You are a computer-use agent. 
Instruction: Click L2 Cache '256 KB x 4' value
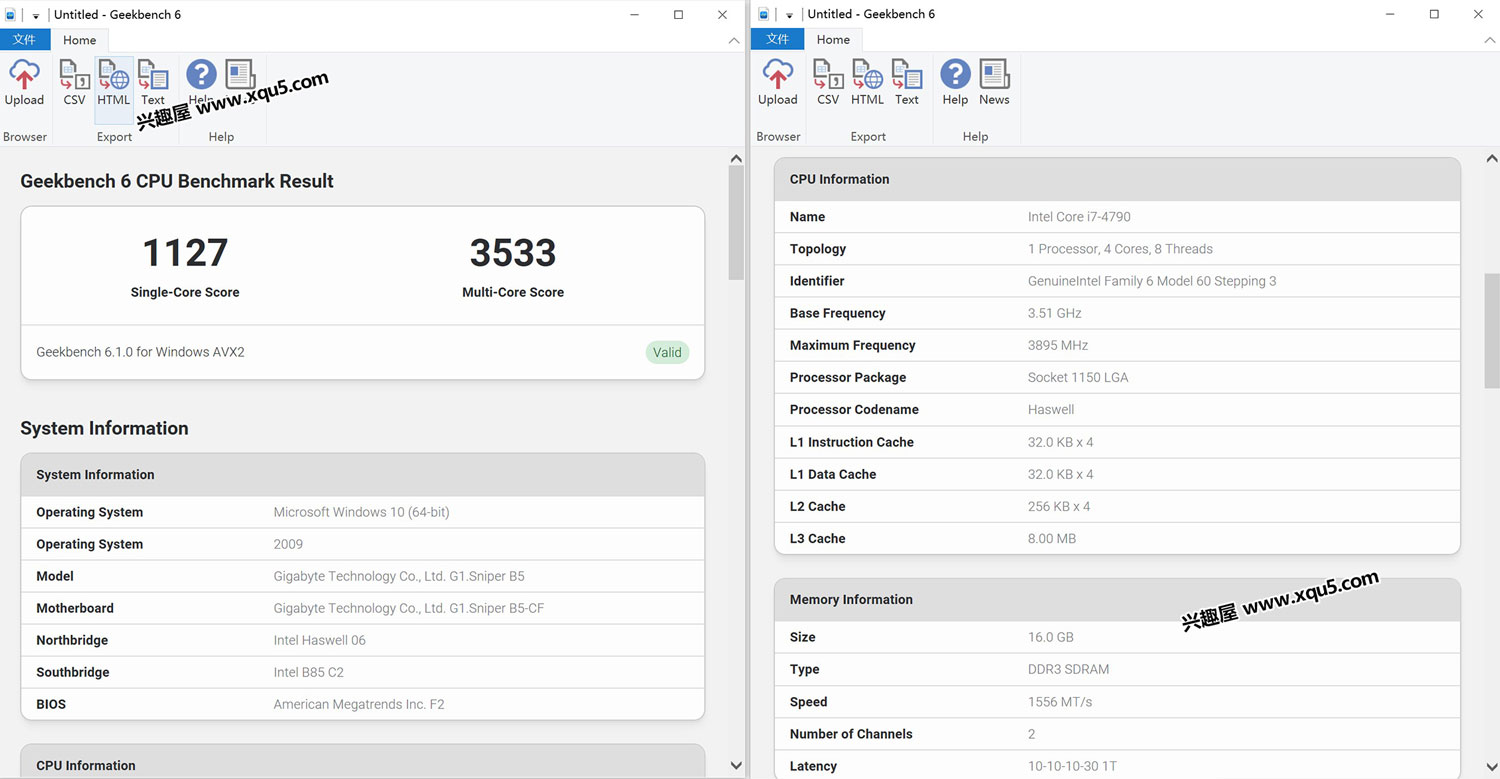[x=1059, y=506]
